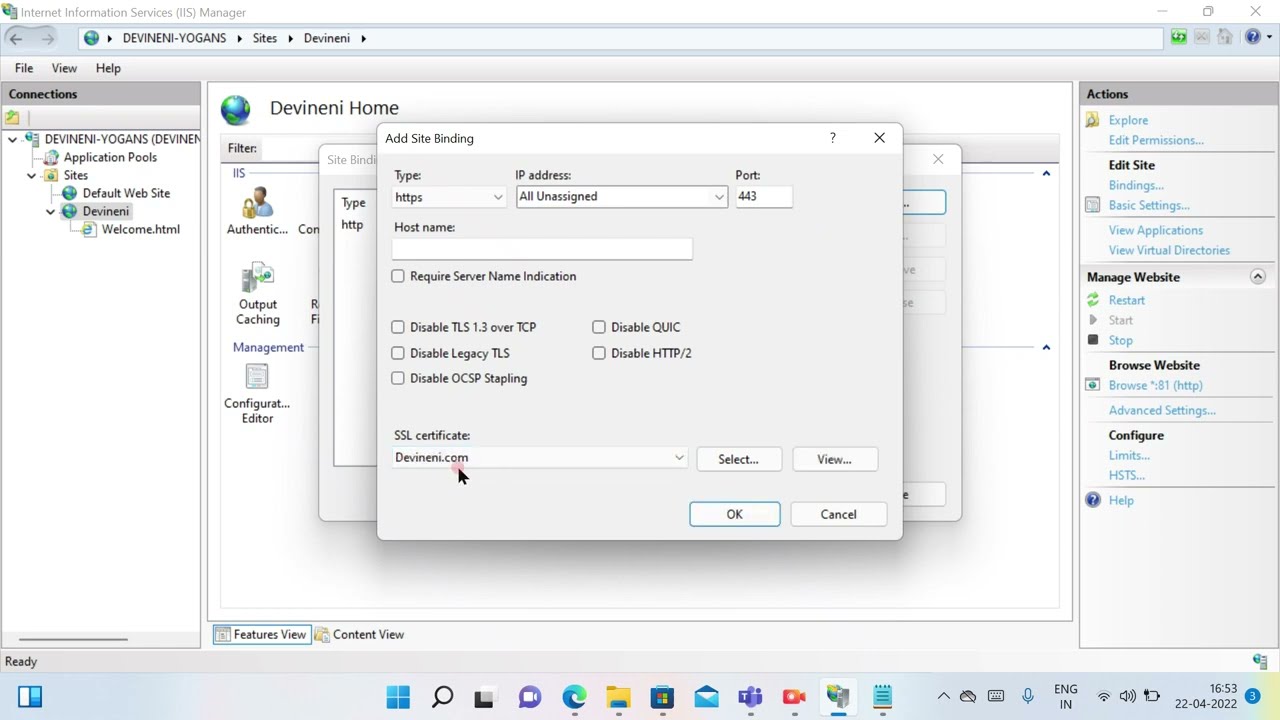The height and width of the screenshot is (720, 1280).
Task: Click the back navigation arrow
Action: 16,38
